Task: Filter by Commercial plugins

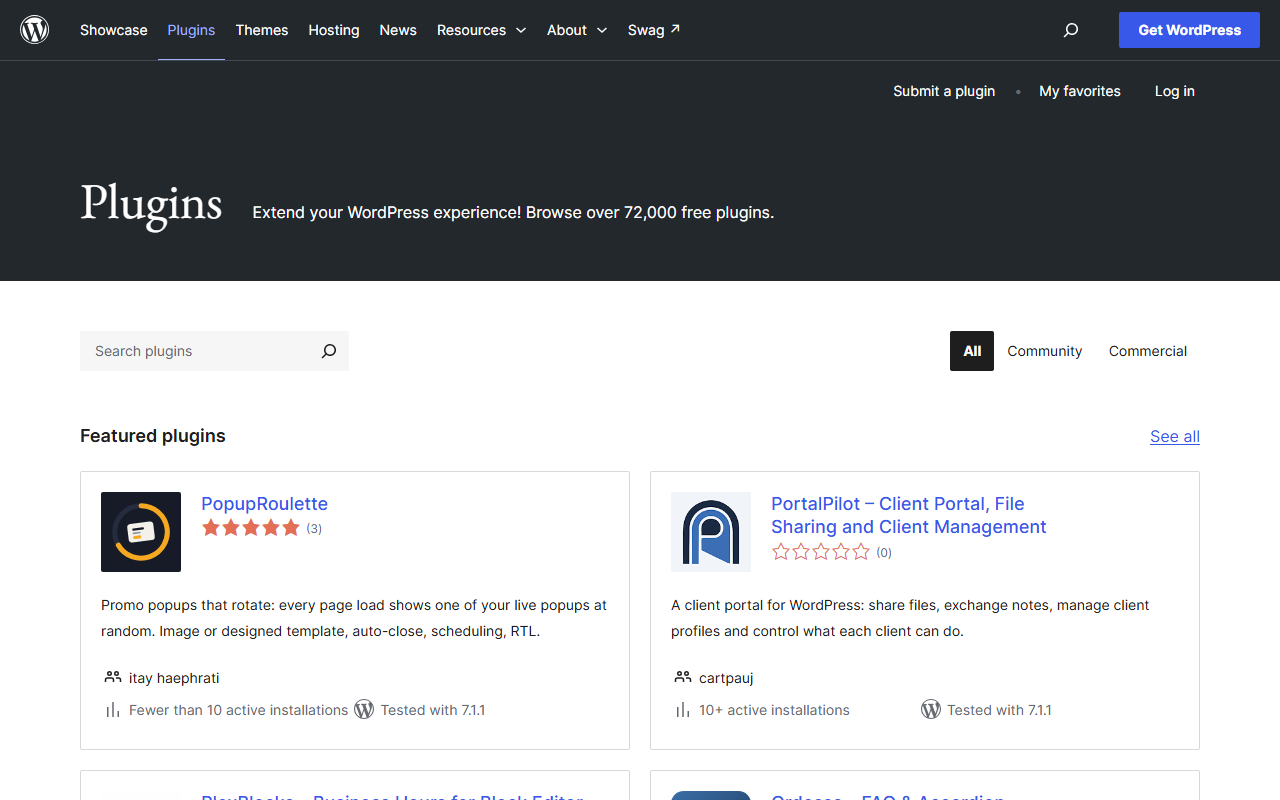Action: pyautogui.click(x=1148, y=351)
